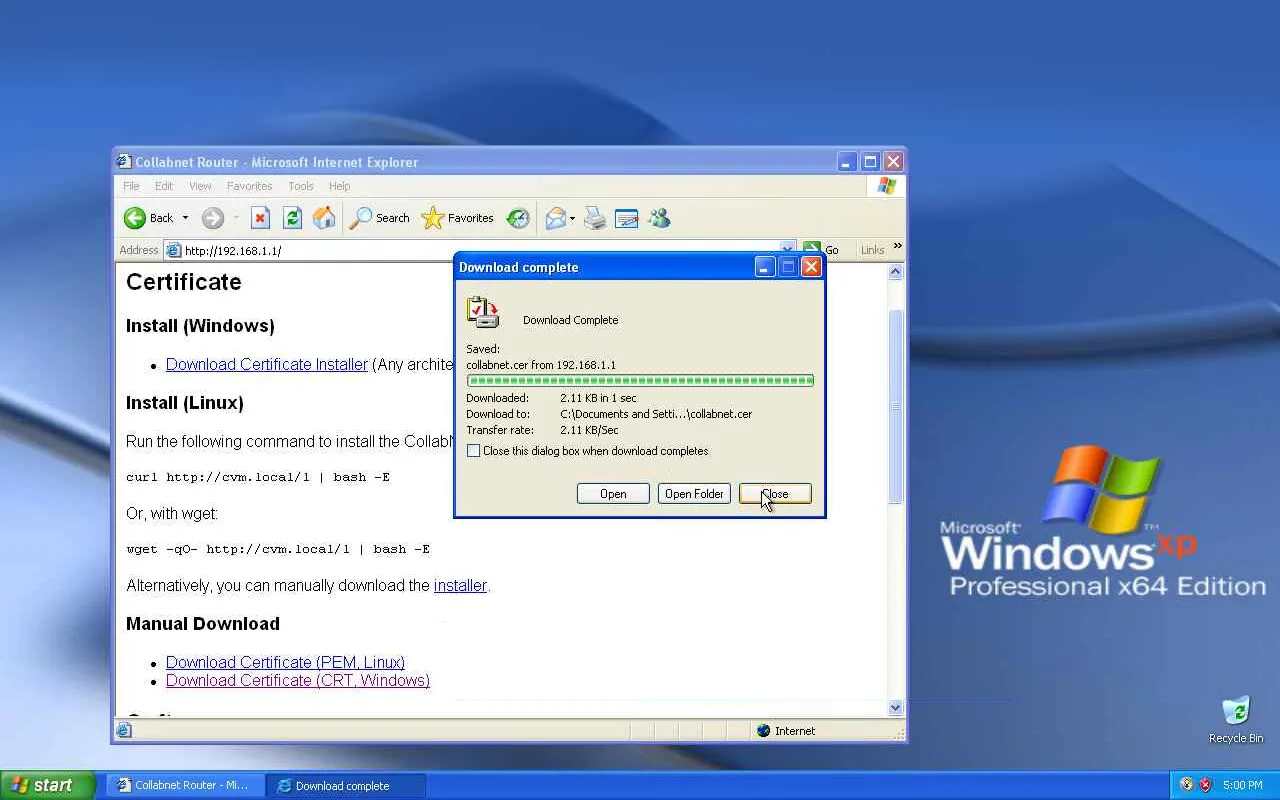The width and height of the screenshot is (1280, 800).
Task: Click the grey Forward arrow in the toolbar
Action: pyautogui.click(x=212, y=218)
